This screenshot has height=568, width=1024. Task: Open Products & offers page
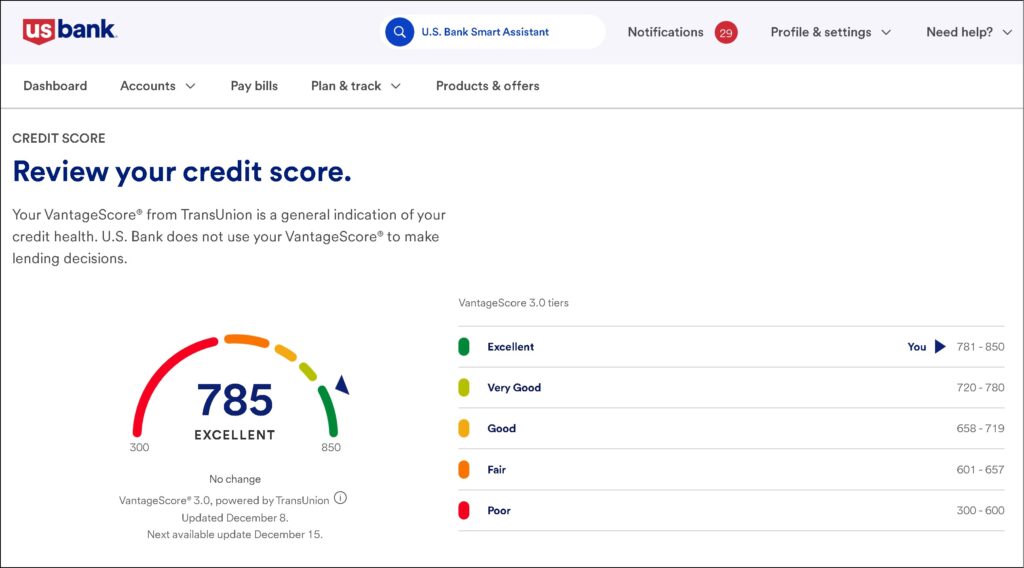487,86
